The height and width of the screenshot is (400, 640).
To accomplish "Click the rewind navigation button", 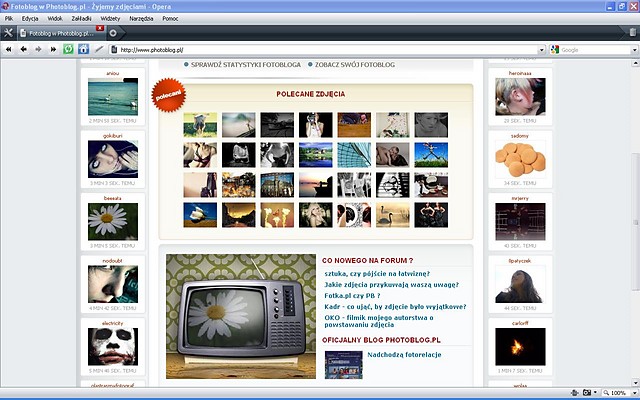I will (x=8, y=49).
